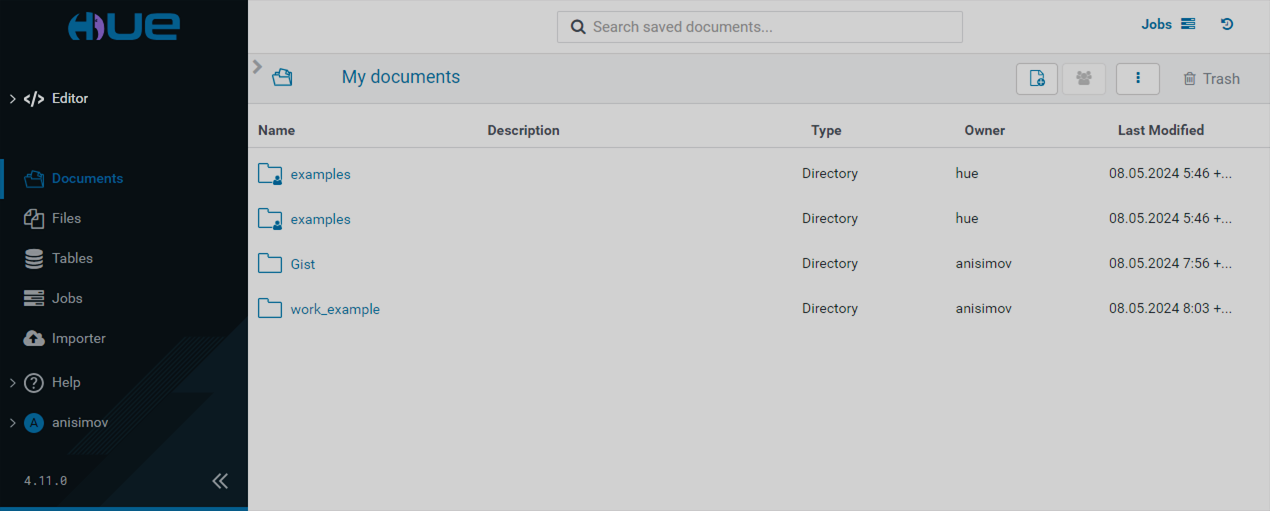The image size is (1270, 511).
Task: Collapse the sidebar with double chevron
Action: click(220, 481)
